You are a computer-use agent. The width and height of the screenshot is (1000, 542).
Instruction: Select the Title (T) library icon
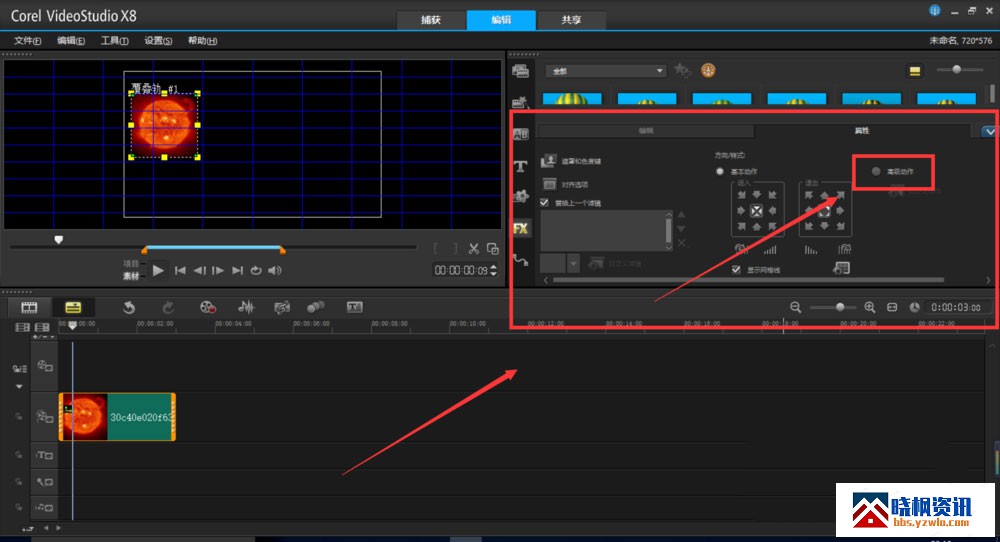click(x=520, y=166)
